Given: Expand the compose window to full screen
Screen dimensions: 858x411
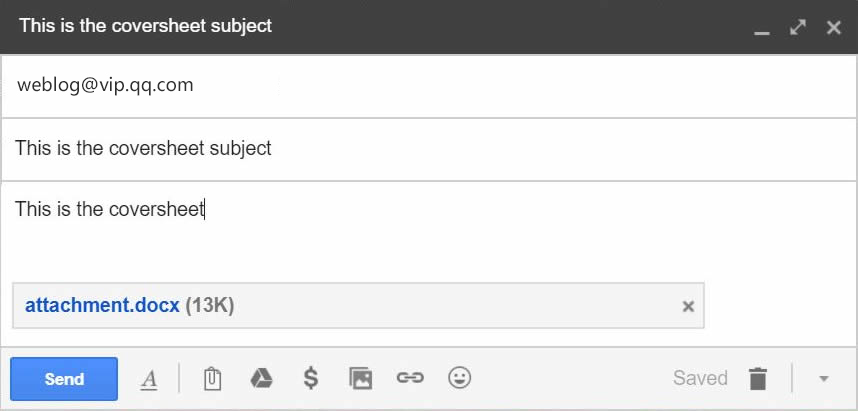Looking at the screenshot, I should tap(797, 27).
